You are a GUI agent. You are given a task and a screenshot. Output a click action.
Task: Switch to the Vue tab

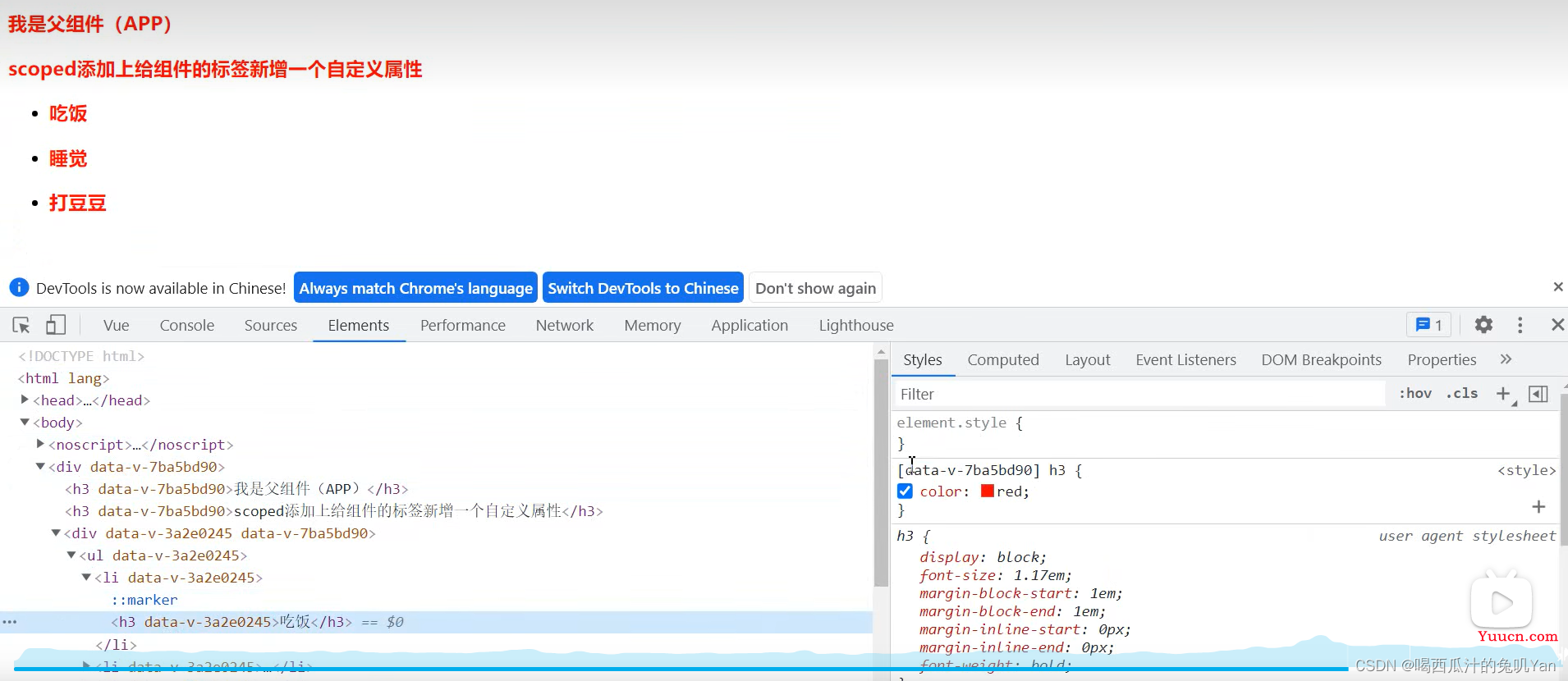coord(117,325)
